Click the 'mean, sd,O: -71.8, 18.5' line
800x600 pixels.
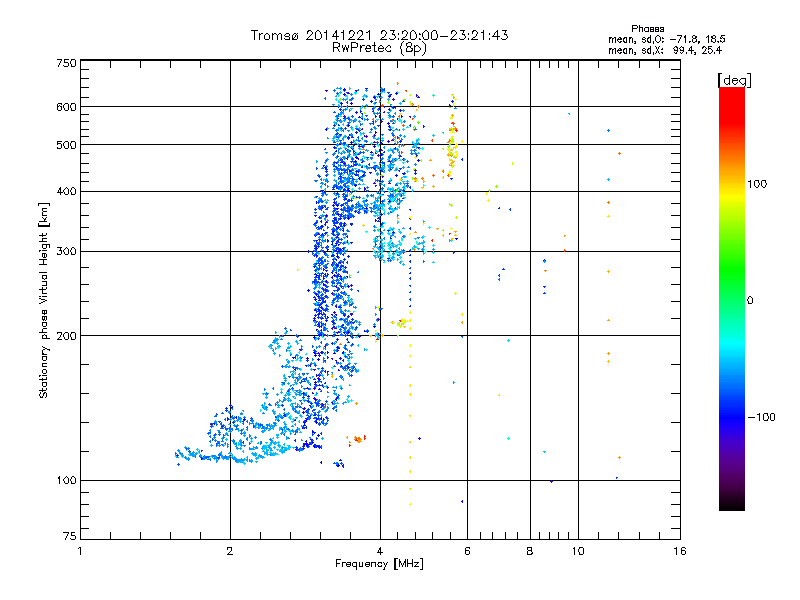(x=666, y=39)
